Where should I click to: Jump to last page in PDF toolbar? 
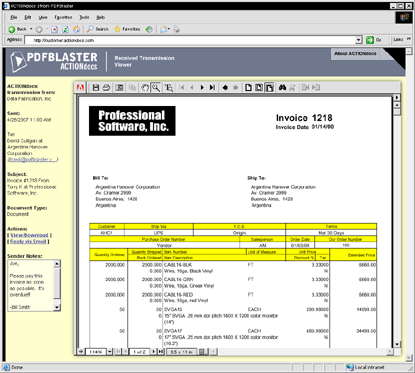(212, 88)
